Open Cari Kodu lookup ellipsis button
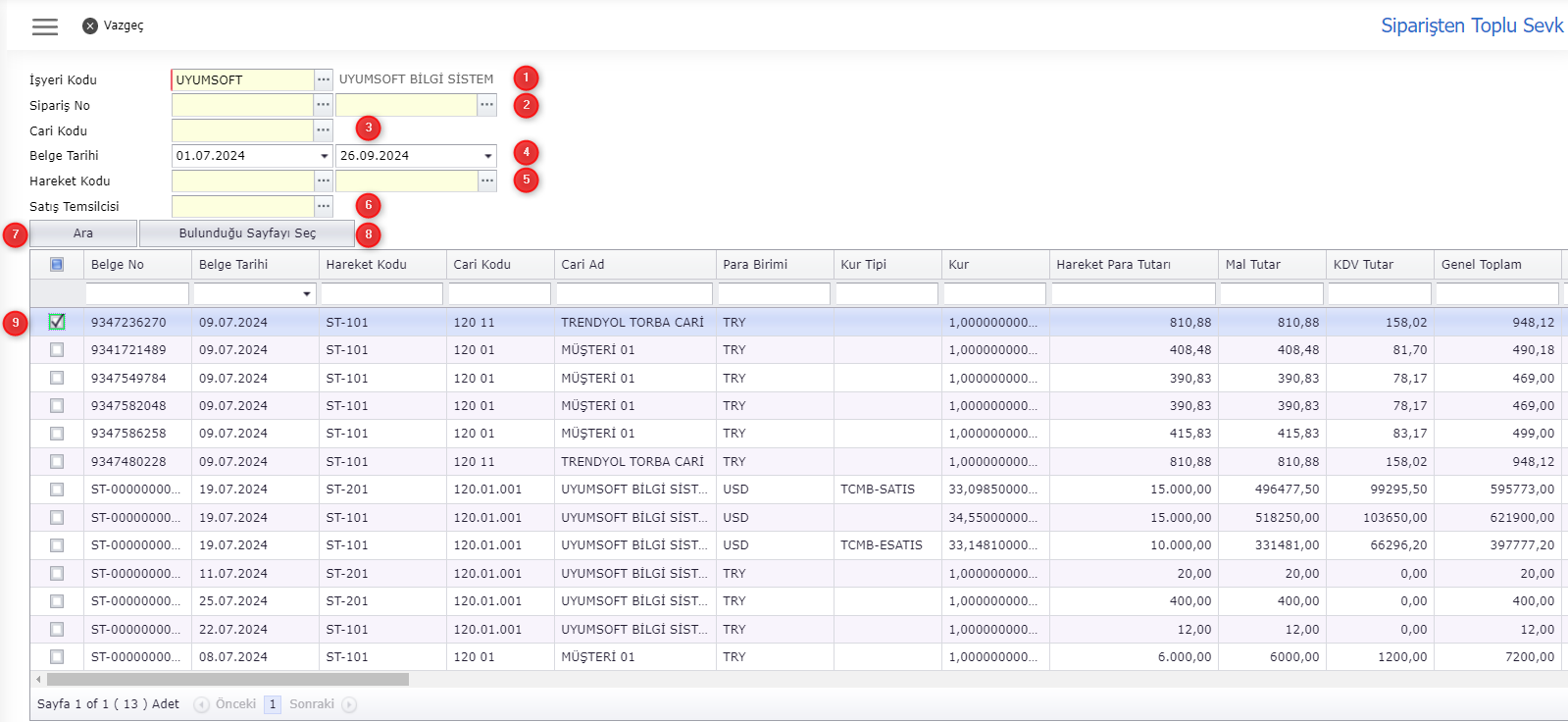The width and height of the screenshot is (1568, 722). coord(324,130)
